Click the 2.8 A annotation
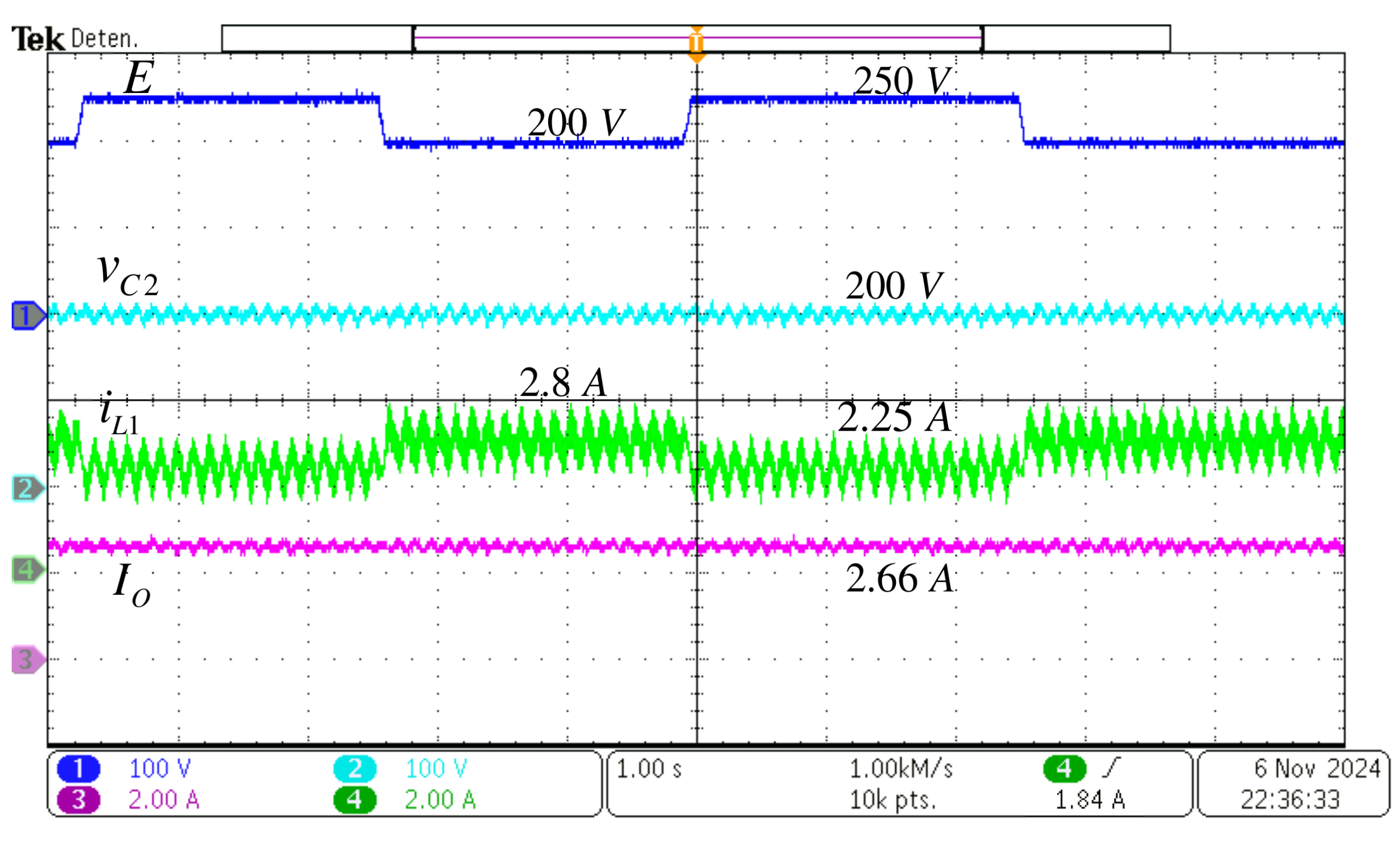The height and width of the screenshot is (841, 1400). [564, 382]
